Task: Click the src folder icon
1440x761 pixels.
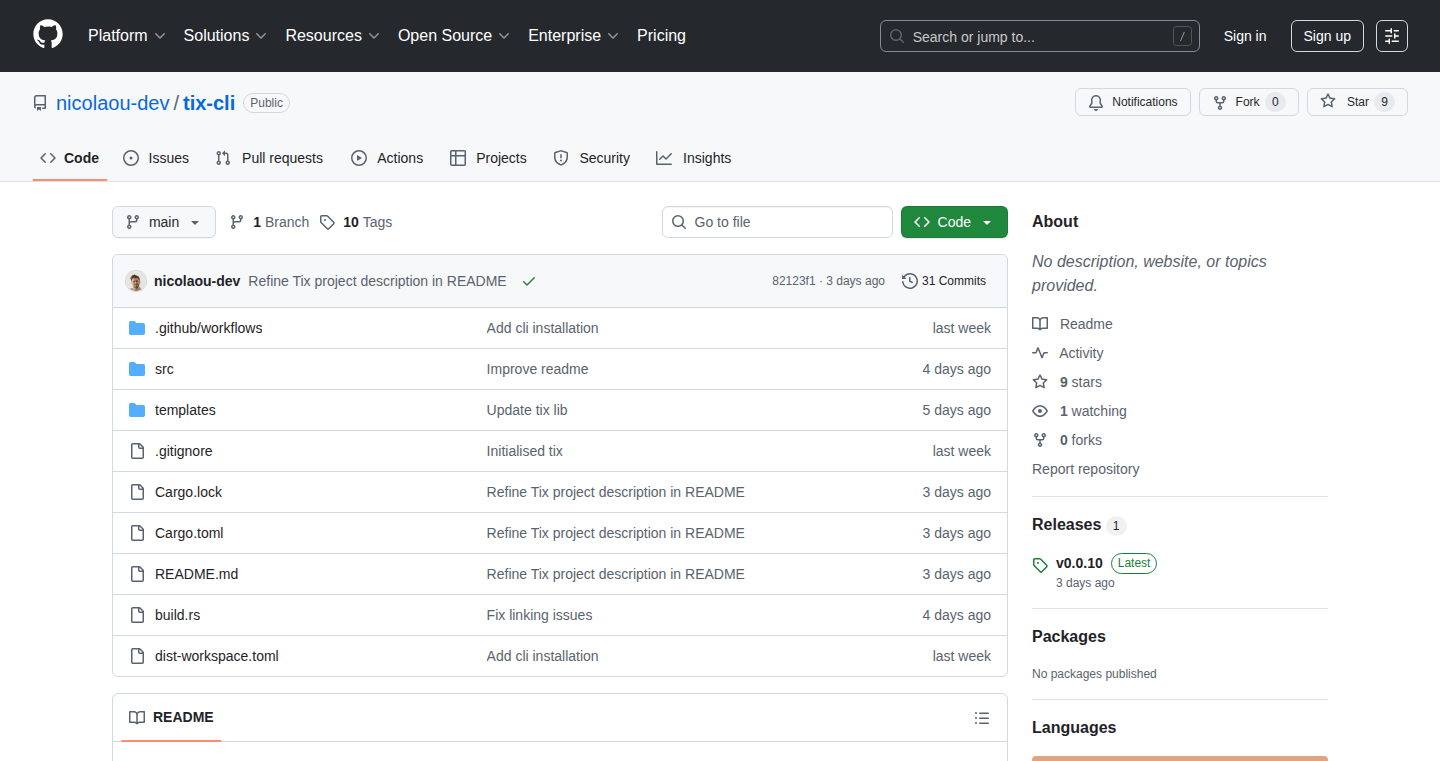Action: (137, 369)
